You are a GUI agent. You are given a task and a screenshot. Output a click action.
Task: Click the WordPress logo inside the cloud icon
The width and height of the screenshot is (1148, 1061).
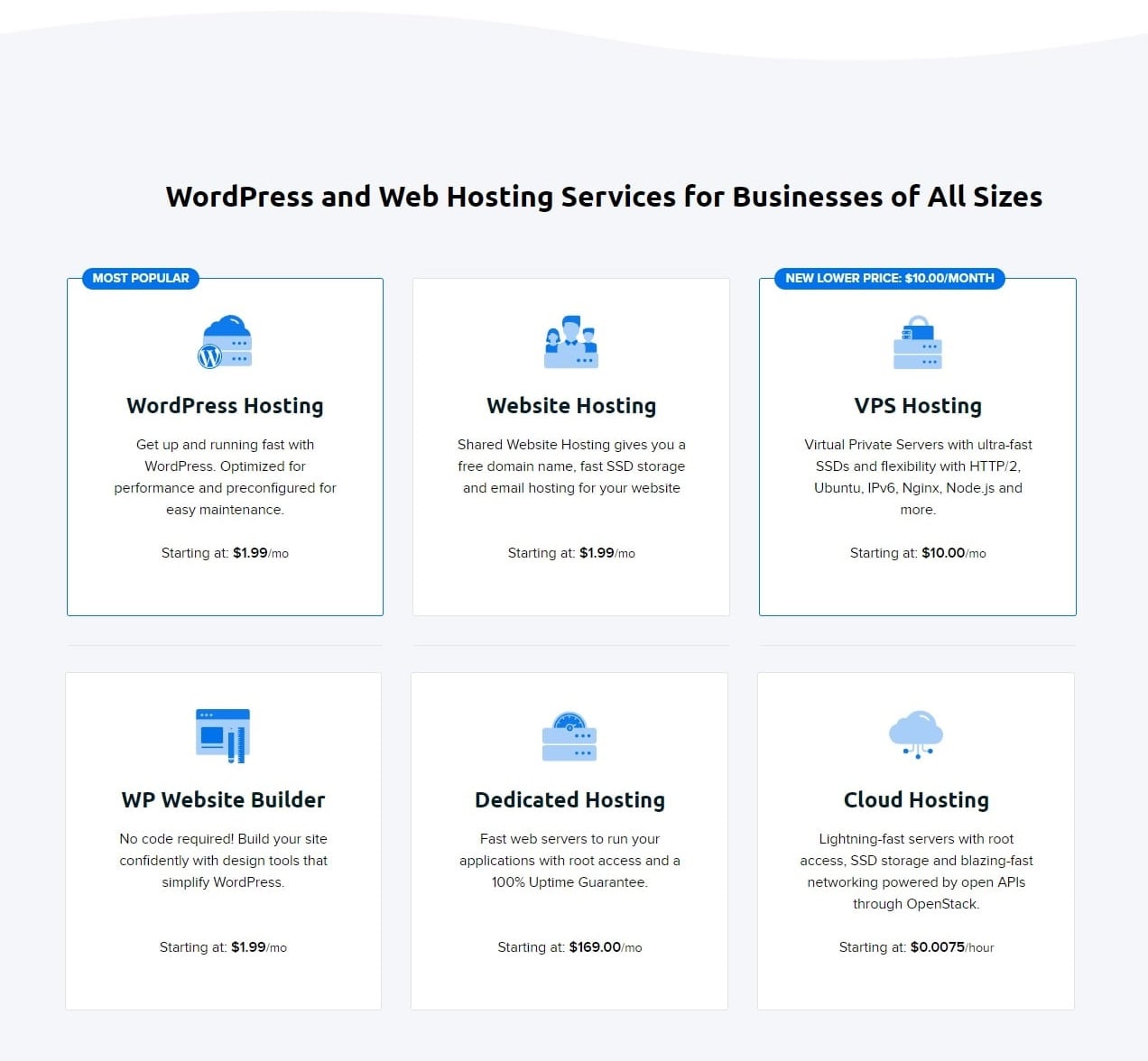pos(211,355)
